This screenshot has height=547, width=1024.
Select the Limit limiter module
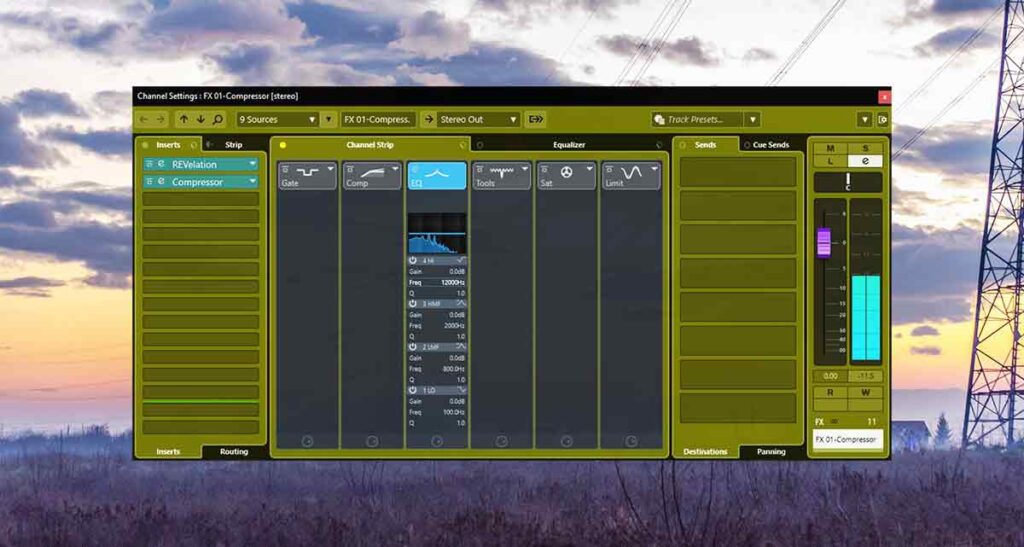pos(631,176)
